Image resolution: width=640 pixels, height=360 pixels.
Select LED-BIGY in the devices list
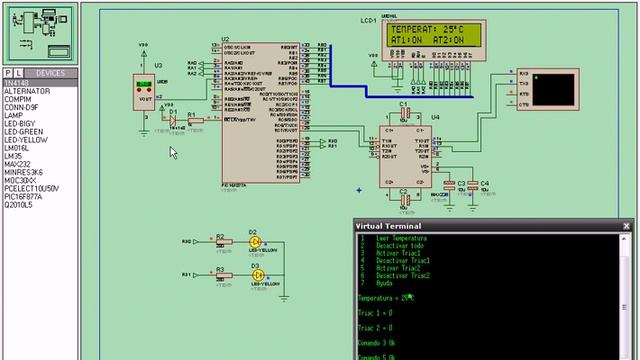(x=20, y=124)
